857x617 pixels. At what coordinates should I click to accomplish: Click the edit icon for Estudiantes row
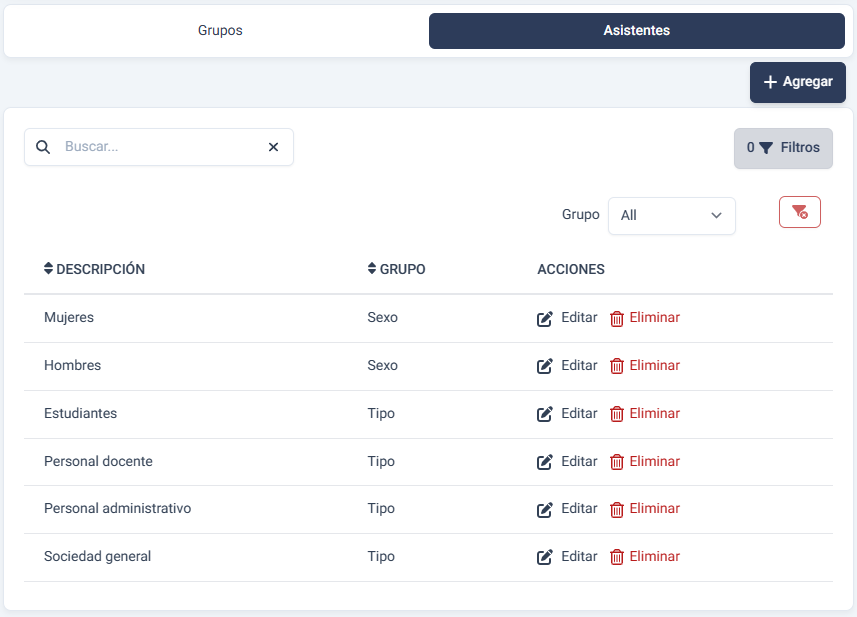tap(545, 414)
